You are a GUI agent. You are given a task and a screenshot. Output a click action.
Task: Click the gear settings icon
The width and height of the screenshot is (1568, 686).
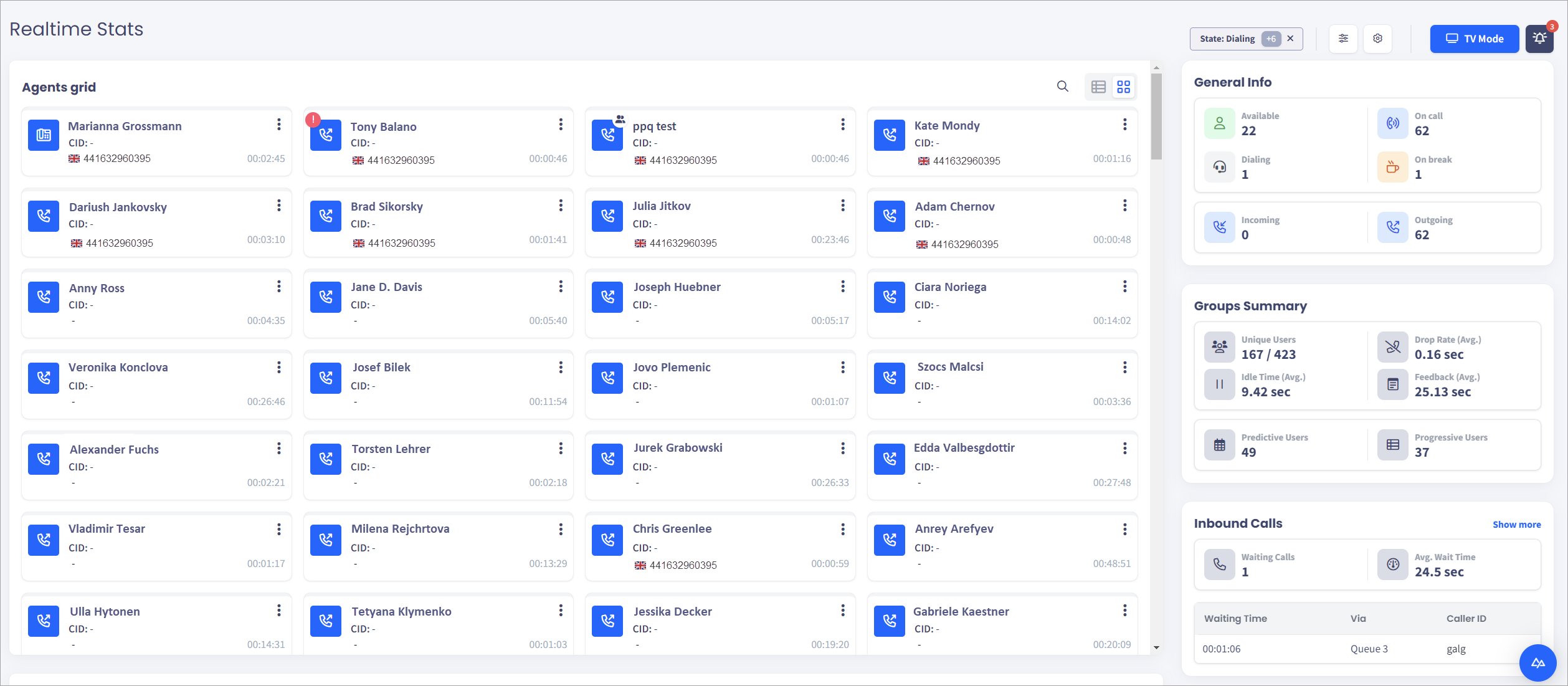(x=1377, y=39)
